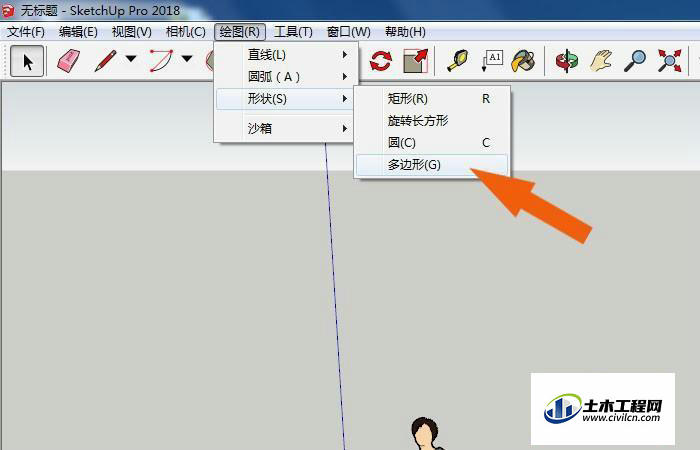Viewport: 700px width, 450px height.
Task: Click the SketchUp app icon in title bar
Action: (x=8, y=11)
